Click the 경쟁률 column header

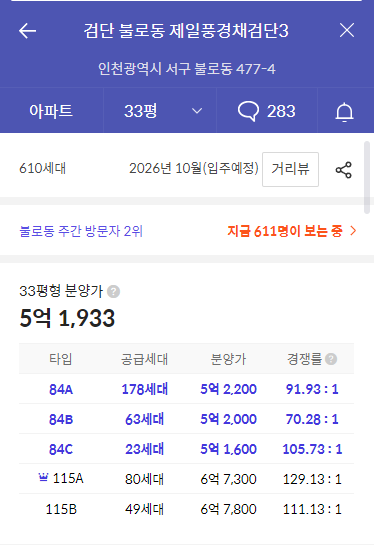[304, 359]
